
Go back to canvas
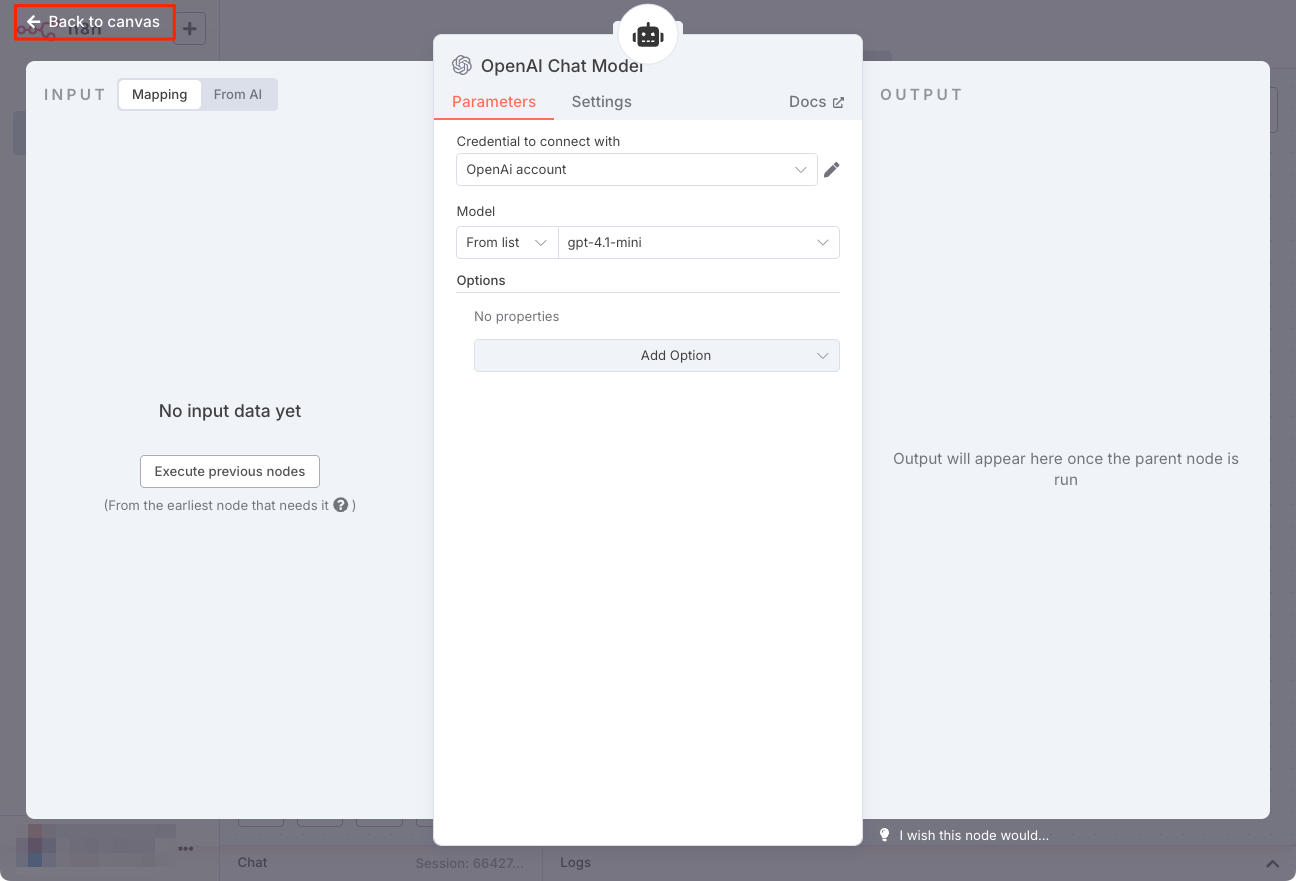94,22
